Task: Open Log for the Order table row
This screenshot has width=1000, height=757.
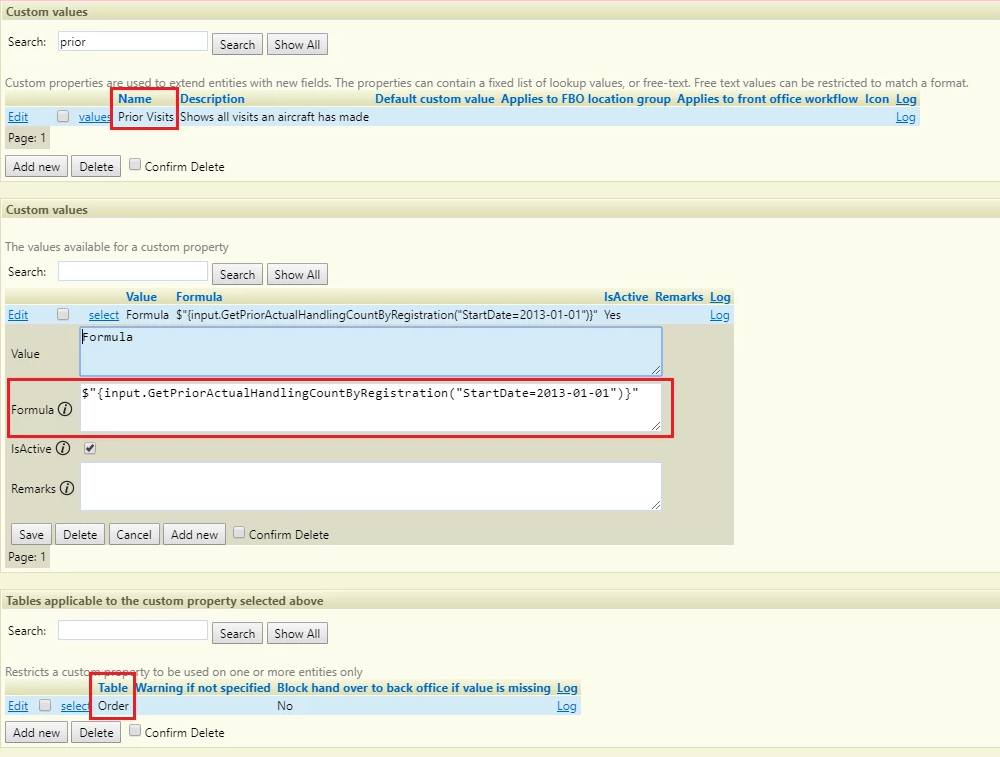Action: pyautogui.click(x=566, y=706)
